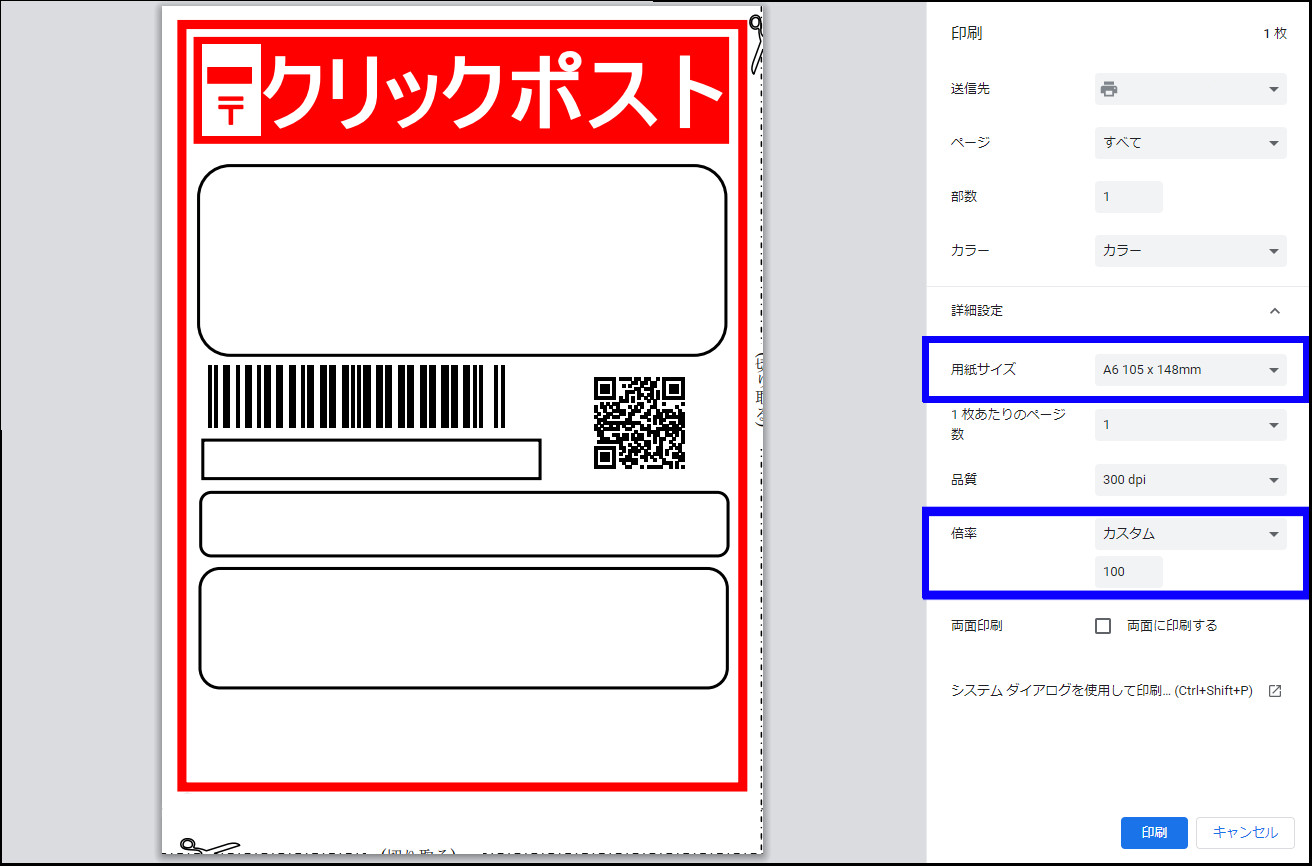Click the external link icon beside system dialog
This screenshot has width=1312, height=866.
click(1275, 691)
